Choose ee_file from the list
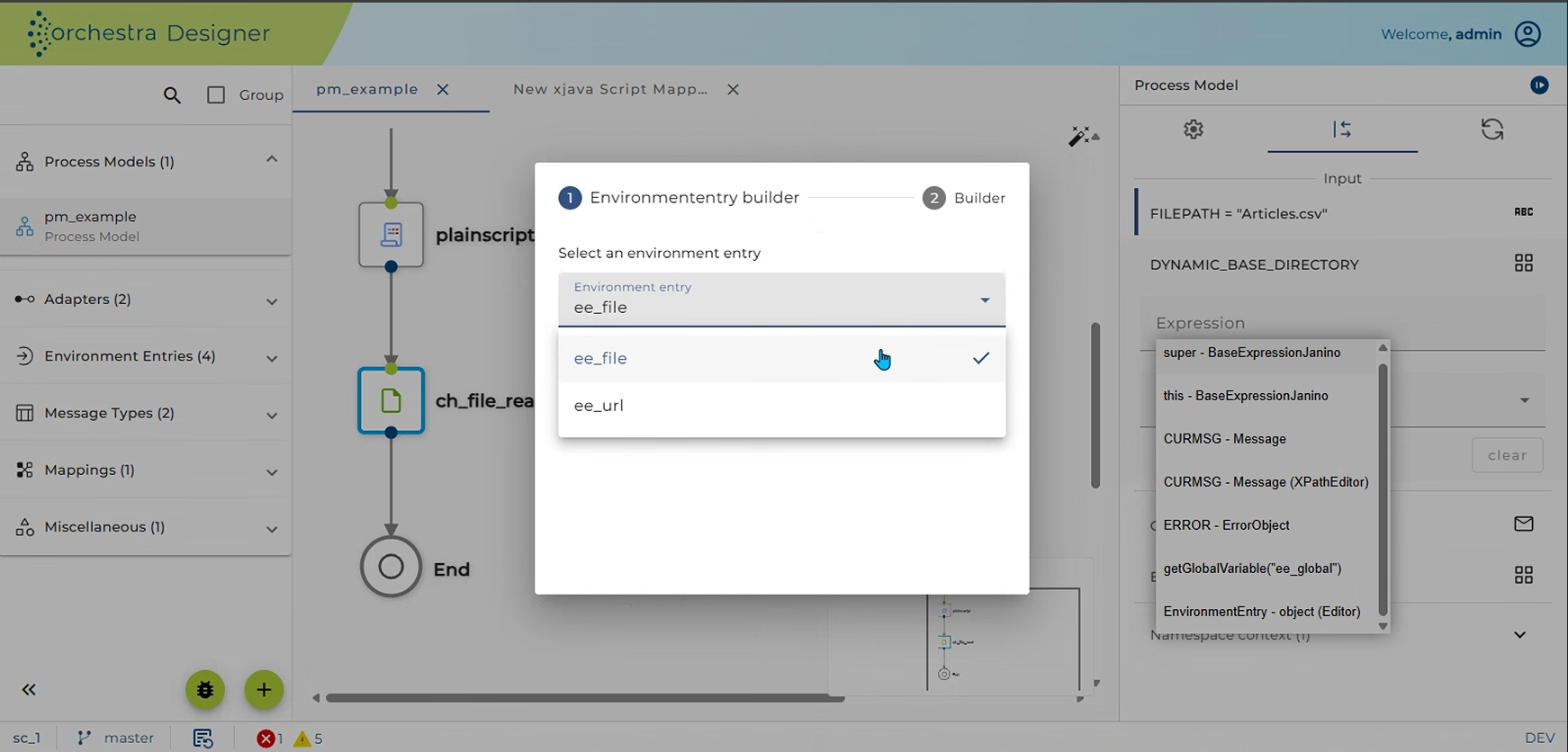This screenshot has width=1568, height=752. [781, 358]
